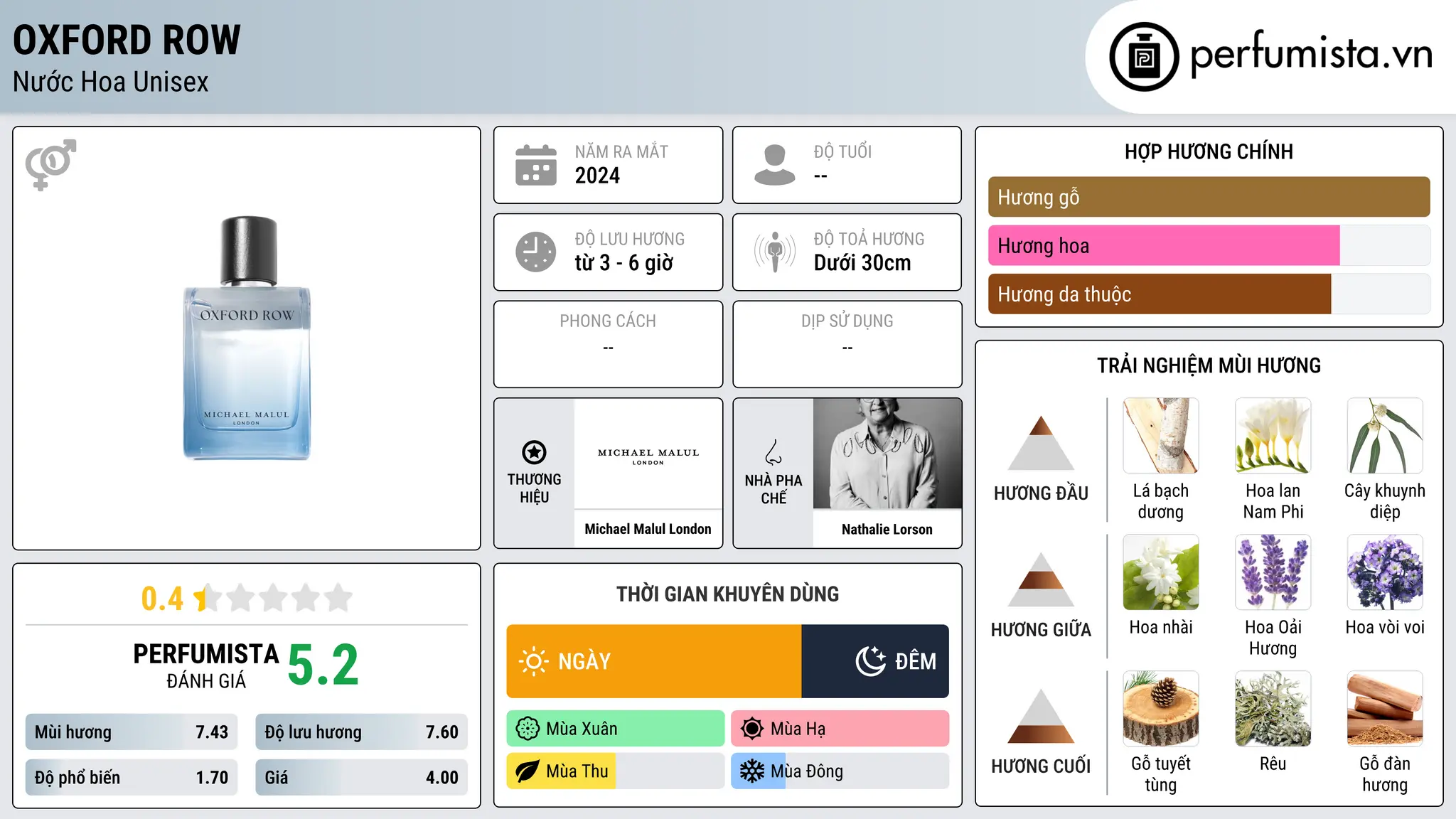The height and width of the screenshot is (819, 1456).
Task: Click the middle-note pyramid icon above Hương giữa
Action: pos(1041,579)
